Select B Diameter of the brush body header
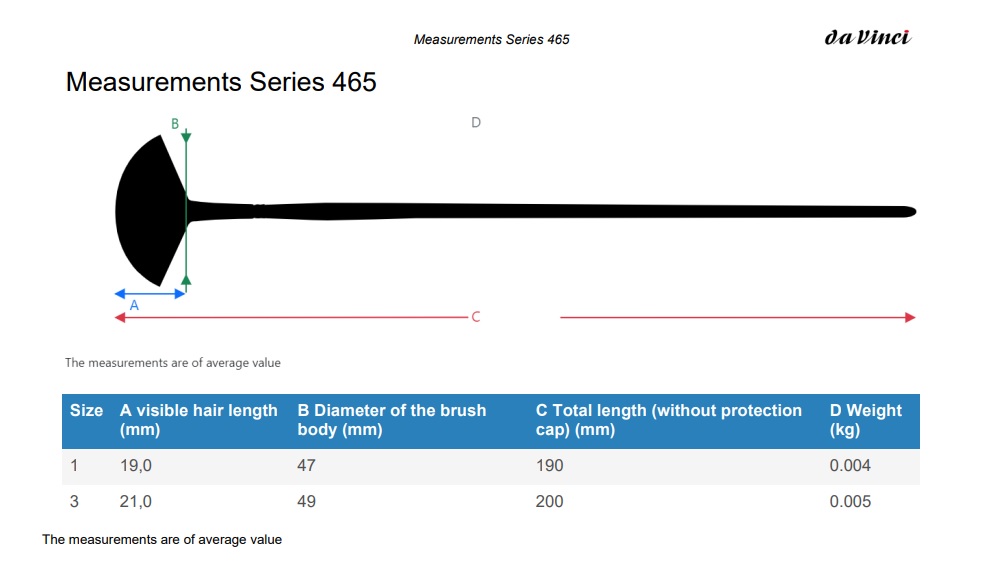 click(392, 420)
